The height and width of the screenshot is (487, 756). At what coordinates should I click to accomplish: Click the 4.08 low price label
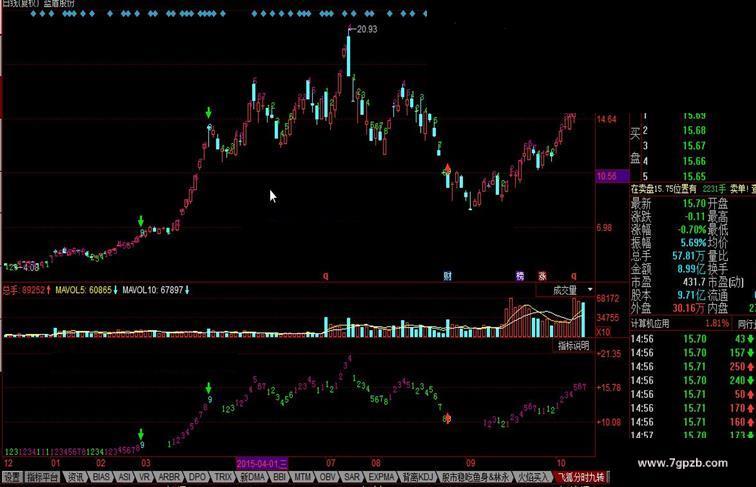[x=30, y=267]
